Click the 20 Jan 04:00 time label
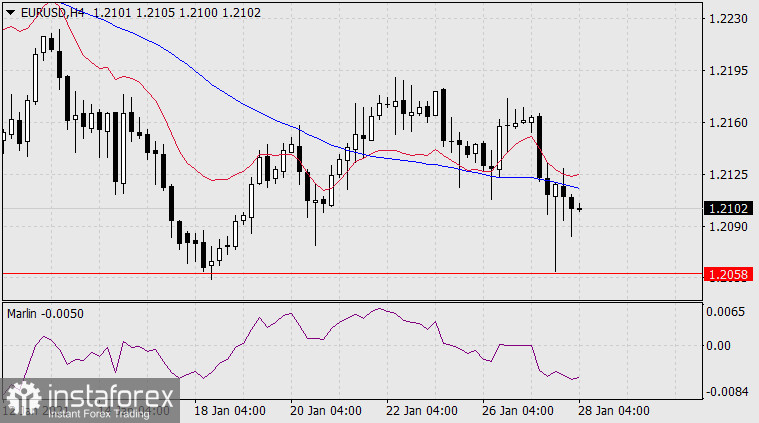This screenshot has width=759, height=423. (x=326, y=411)
